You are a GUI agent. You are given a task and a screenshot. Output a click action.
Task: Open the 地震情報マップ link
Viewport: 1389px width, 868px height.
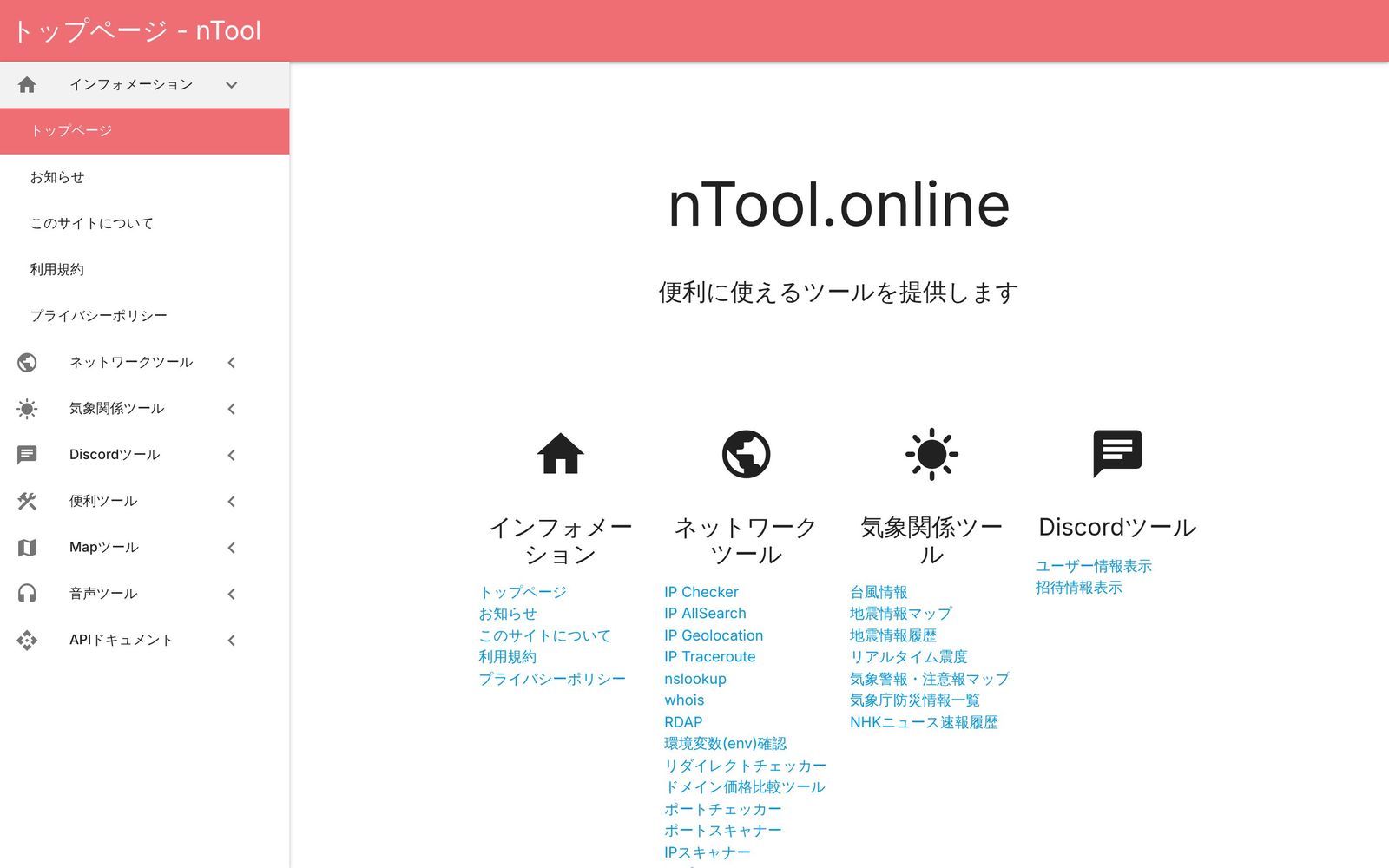coord(901,614)
